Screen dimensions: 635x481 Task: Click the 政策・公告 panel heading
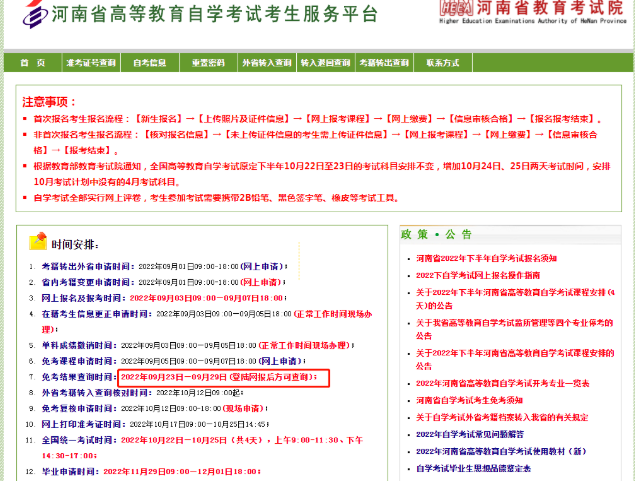pyautogui.click(x=437, y=234)
